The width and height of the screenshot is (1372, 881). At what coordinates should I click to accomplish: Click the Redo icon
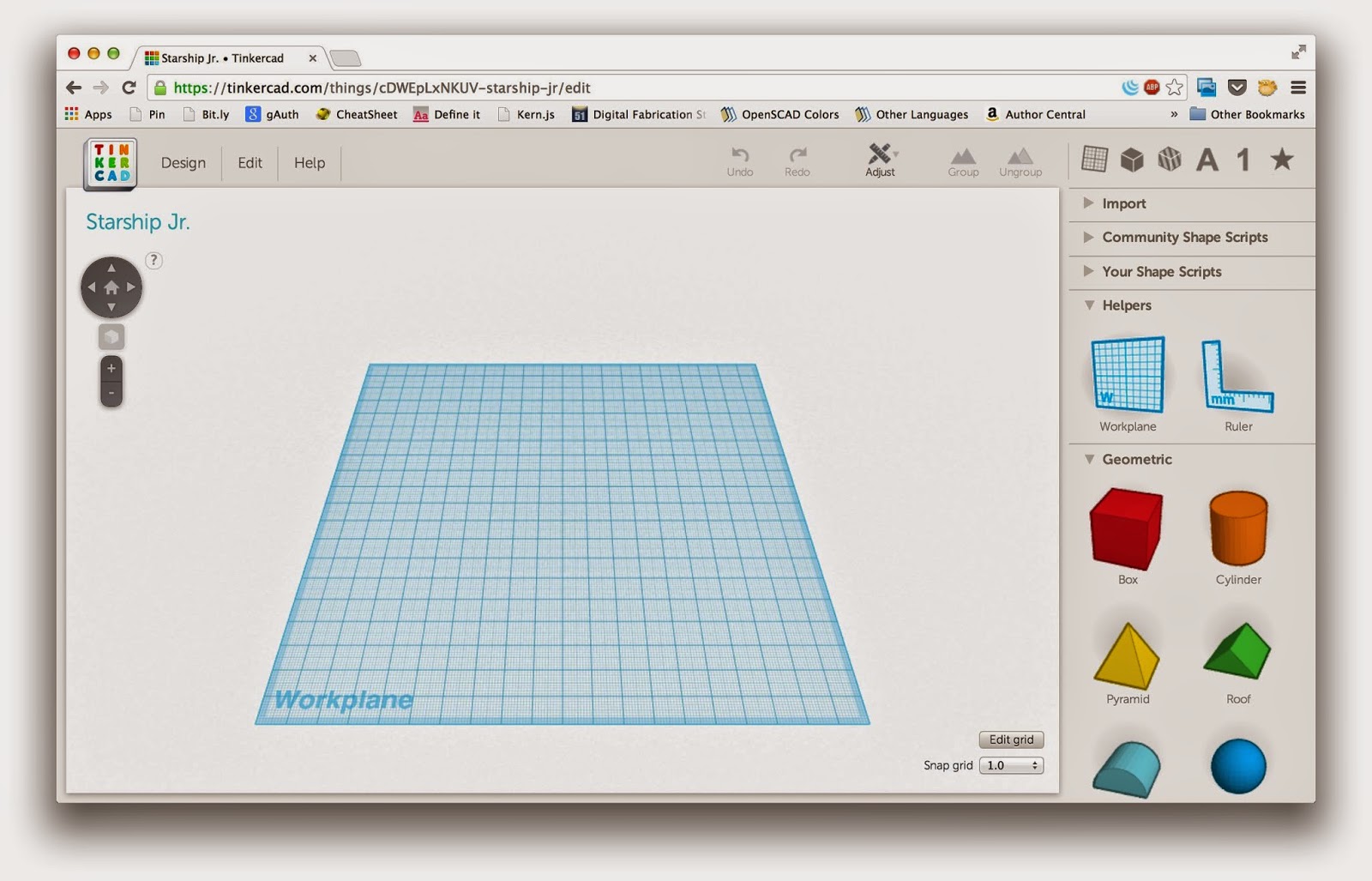797,160
